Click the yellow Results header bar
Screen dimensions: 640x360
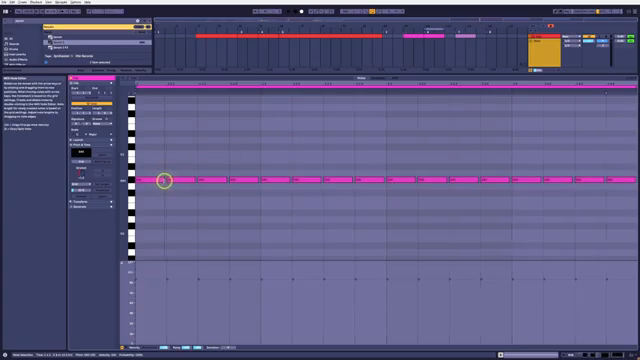coord(97,27)
